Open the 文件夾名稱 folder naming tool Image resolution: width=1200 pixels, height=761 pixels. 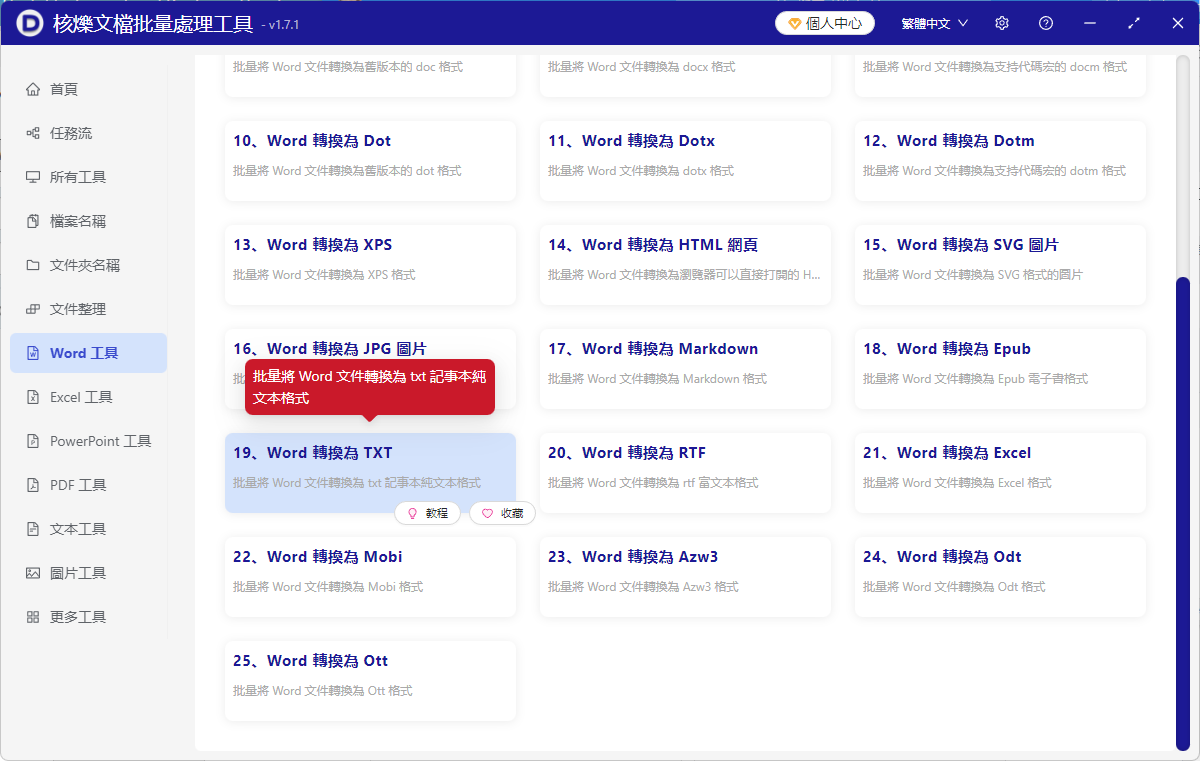click(88, 264)
